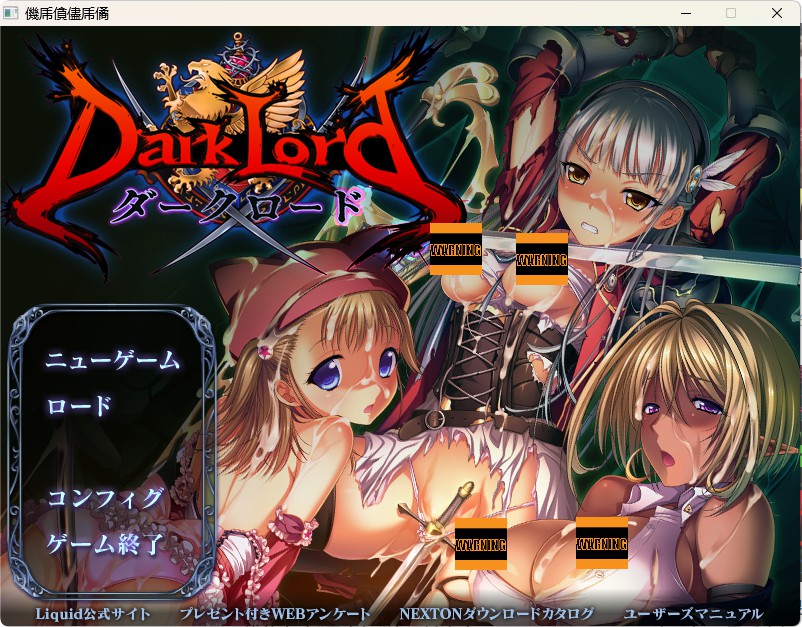Click the ornate silver menu frame's top border

point(114,309)
